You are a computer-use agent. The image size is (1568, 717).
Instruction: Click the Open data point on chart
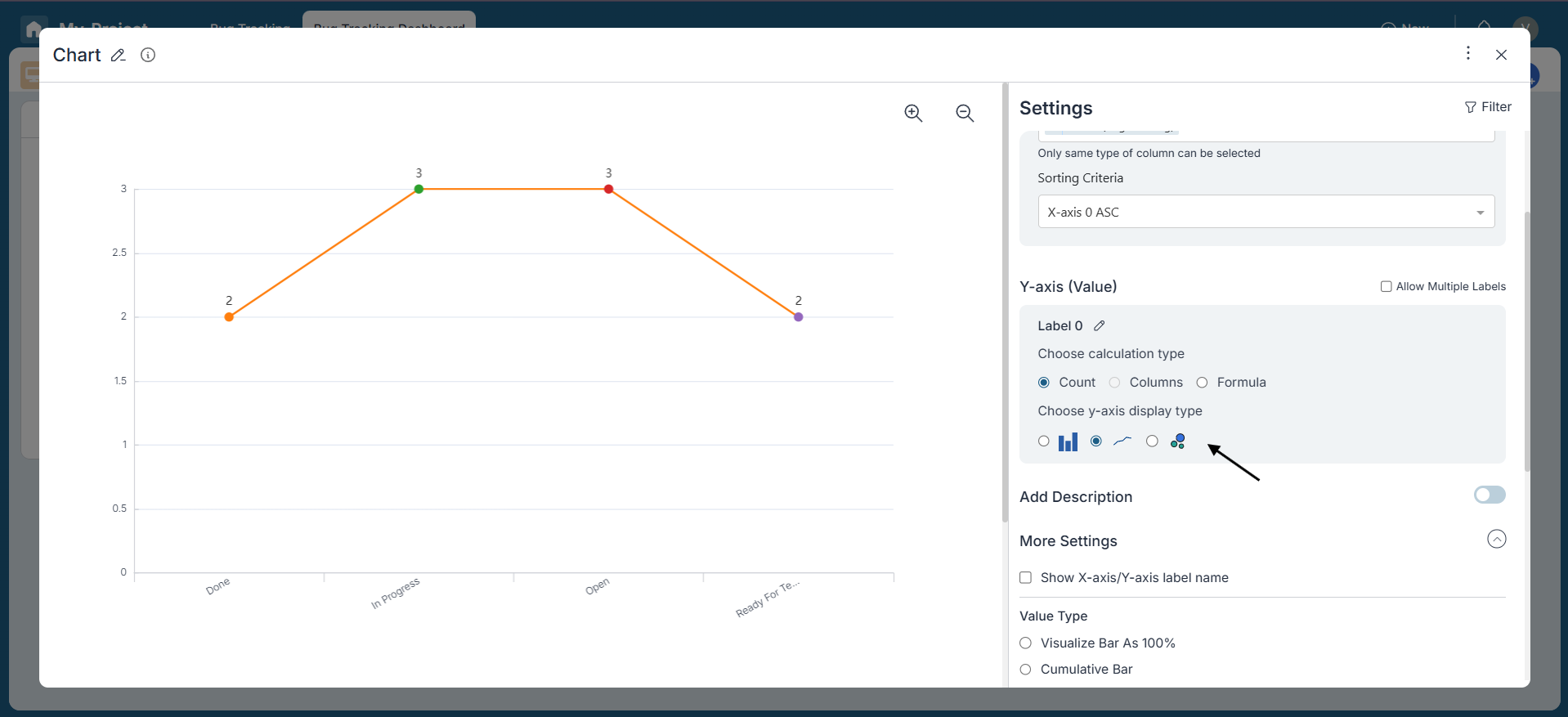pyautogui.click(x=608, y=189)
